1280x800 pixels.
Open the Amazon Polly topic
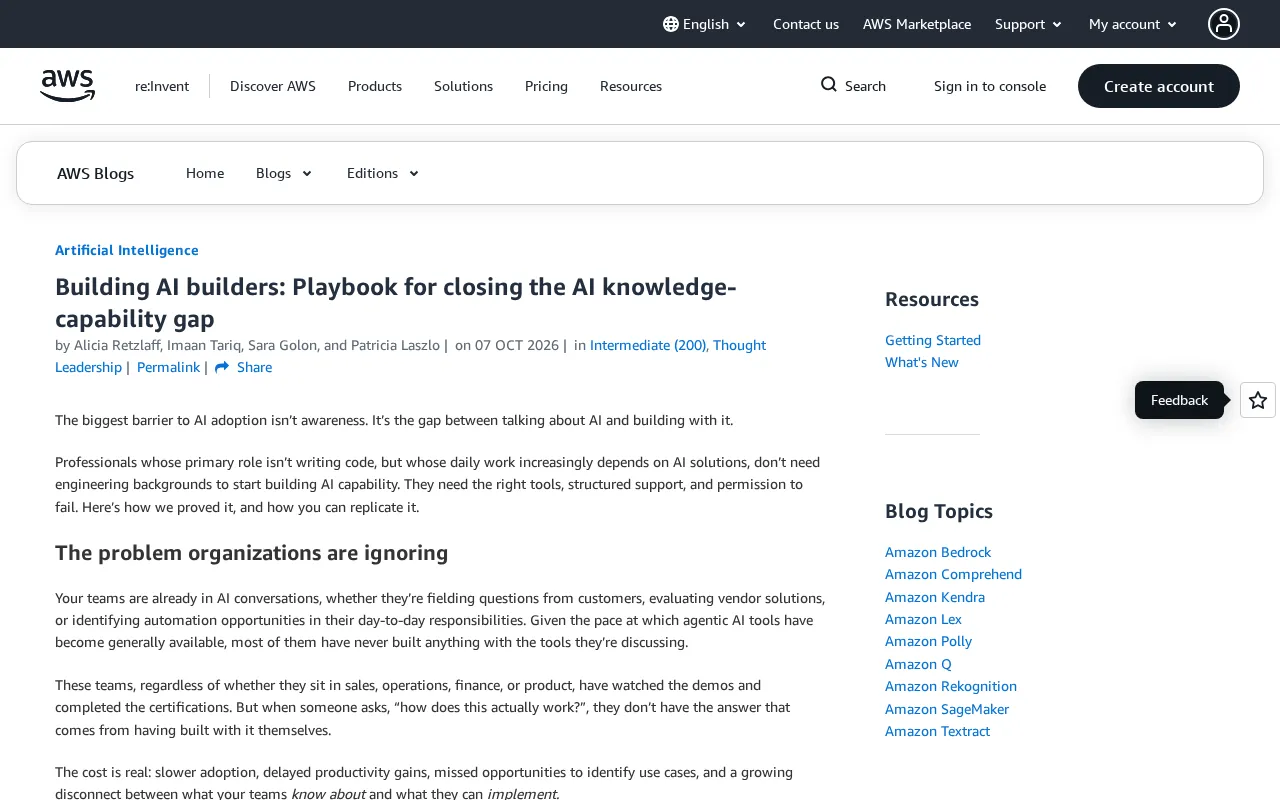(928, 641)
